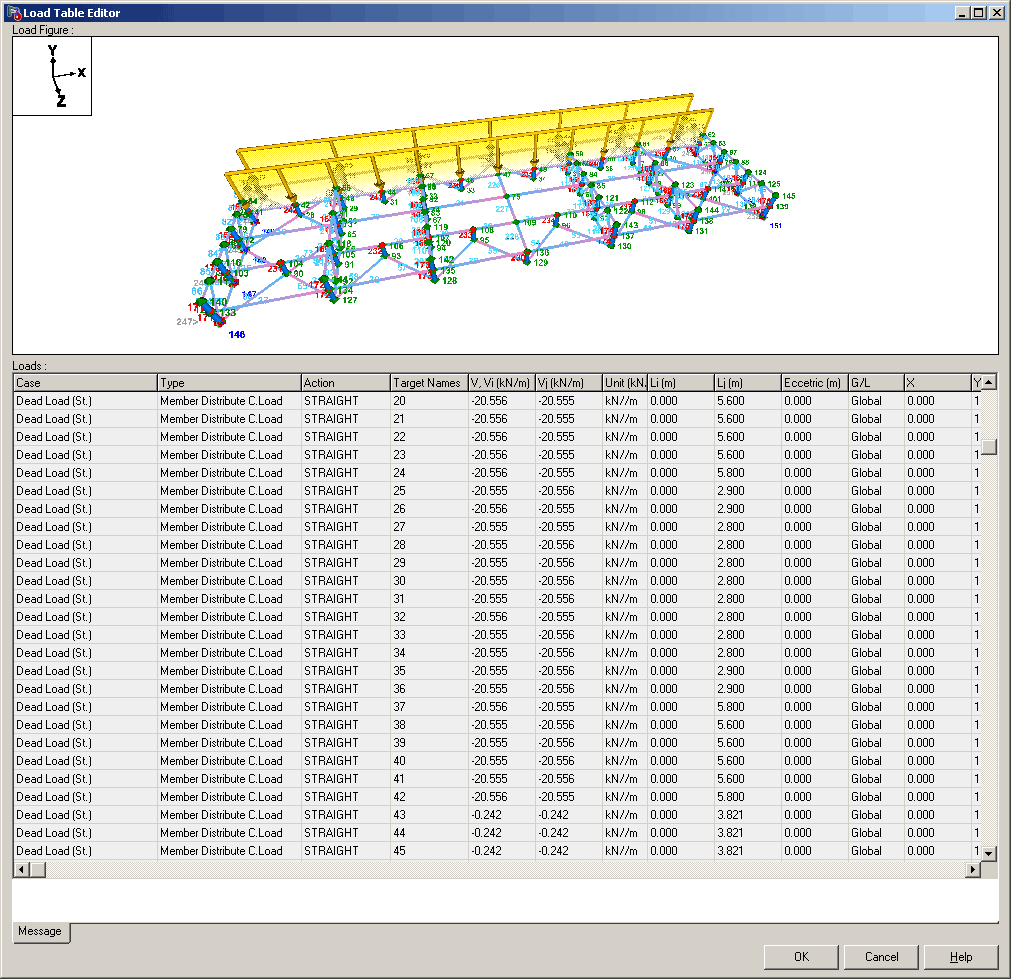Click the vertical scrollbar thumb
Screen dimensions: 1011x979
click(x=989, y=446)
